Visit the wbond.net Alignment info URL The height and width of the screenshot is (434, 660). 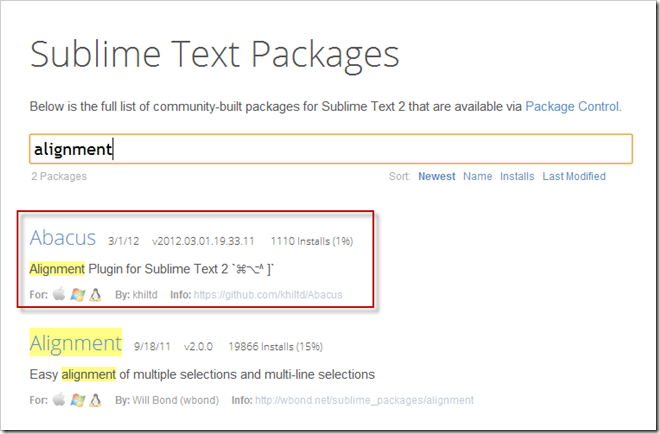click(364, 400)
